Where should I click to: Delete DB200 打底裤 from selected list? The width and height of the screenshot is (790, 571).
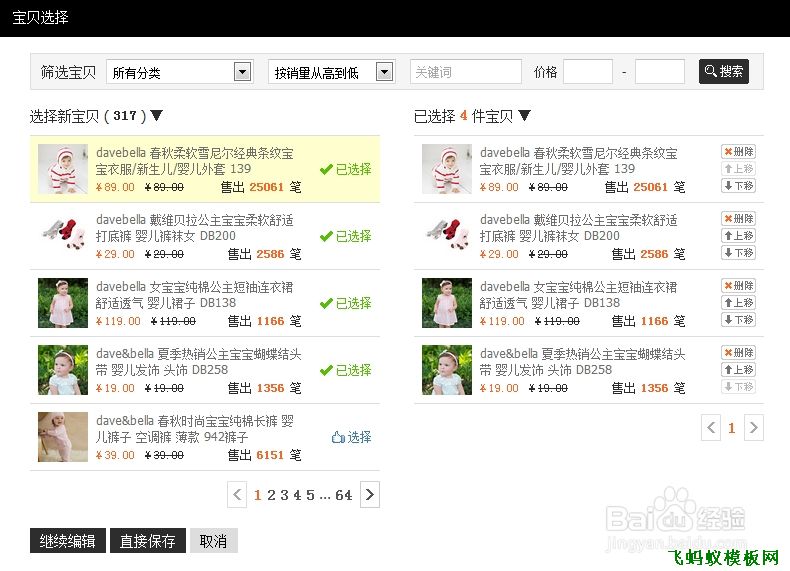[738, 219]
